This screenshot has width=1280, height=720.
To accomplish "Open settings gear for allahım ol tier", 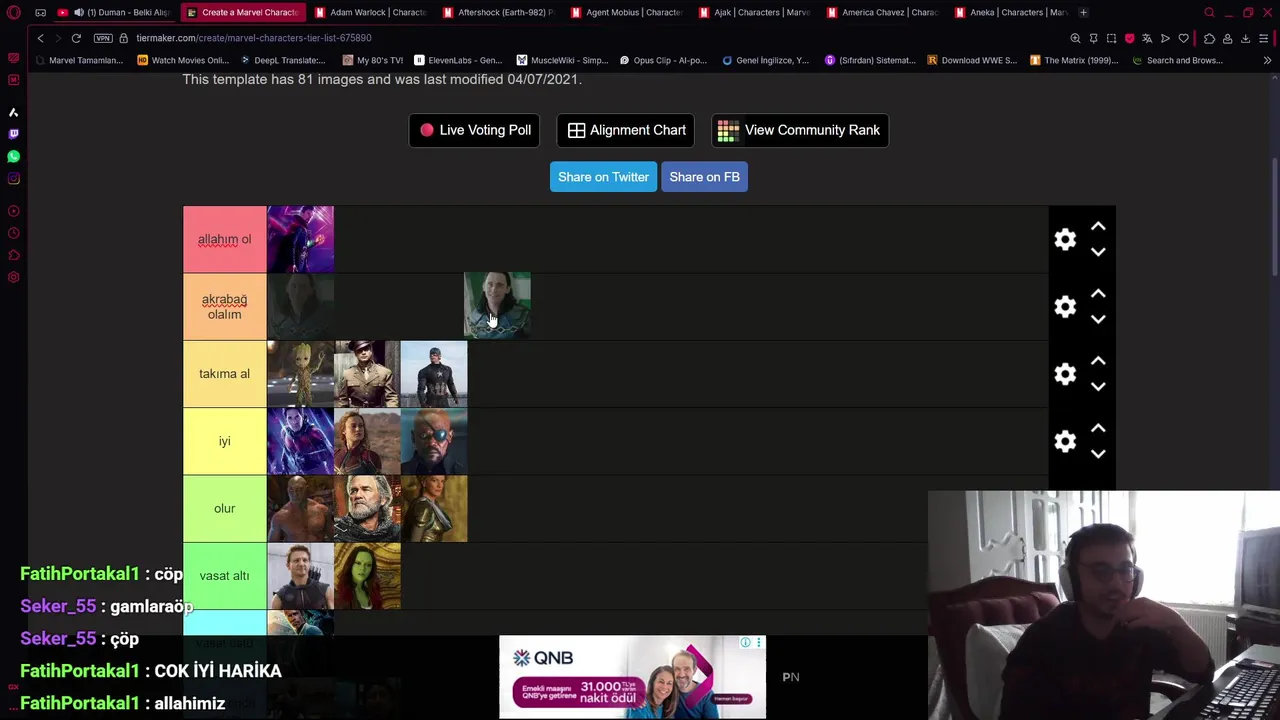I will coord(1065,239).
